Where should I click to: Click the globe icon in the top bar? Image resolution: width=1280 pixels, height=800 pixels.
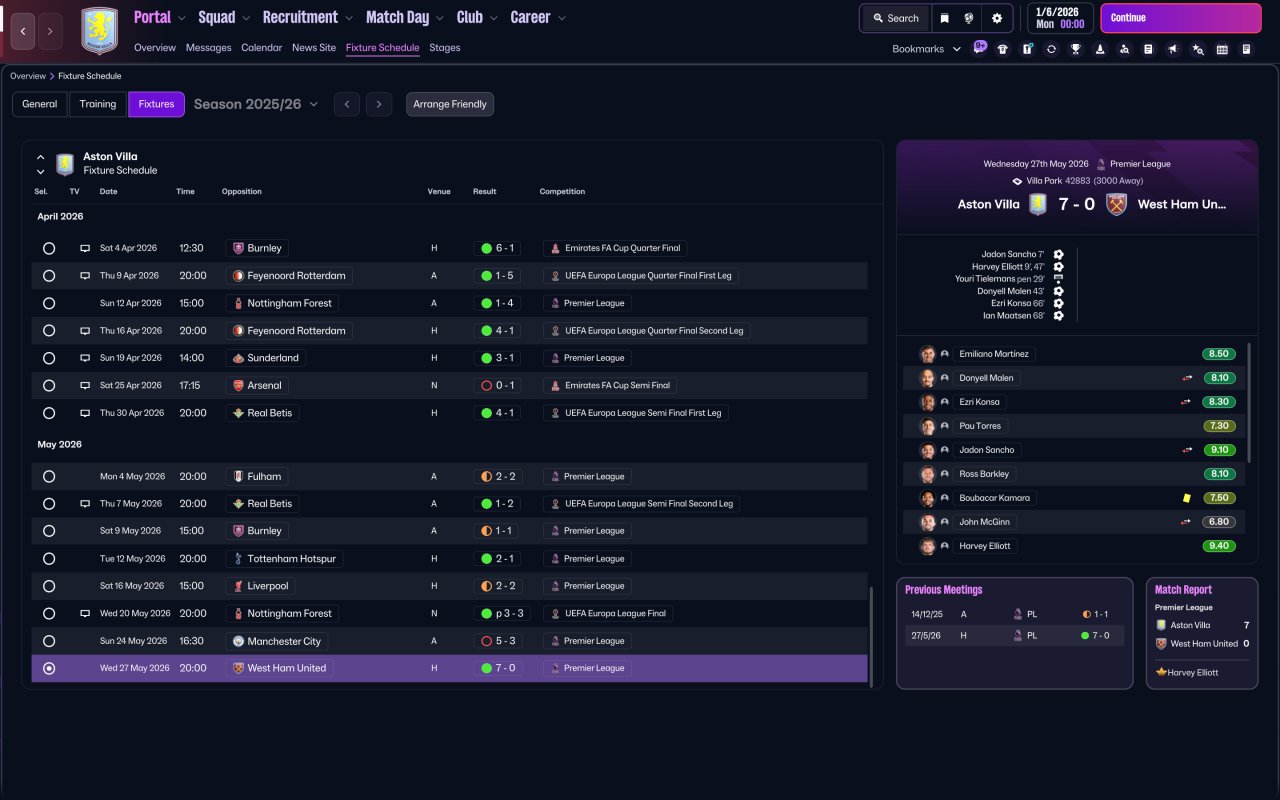click(x=969, y=18)
